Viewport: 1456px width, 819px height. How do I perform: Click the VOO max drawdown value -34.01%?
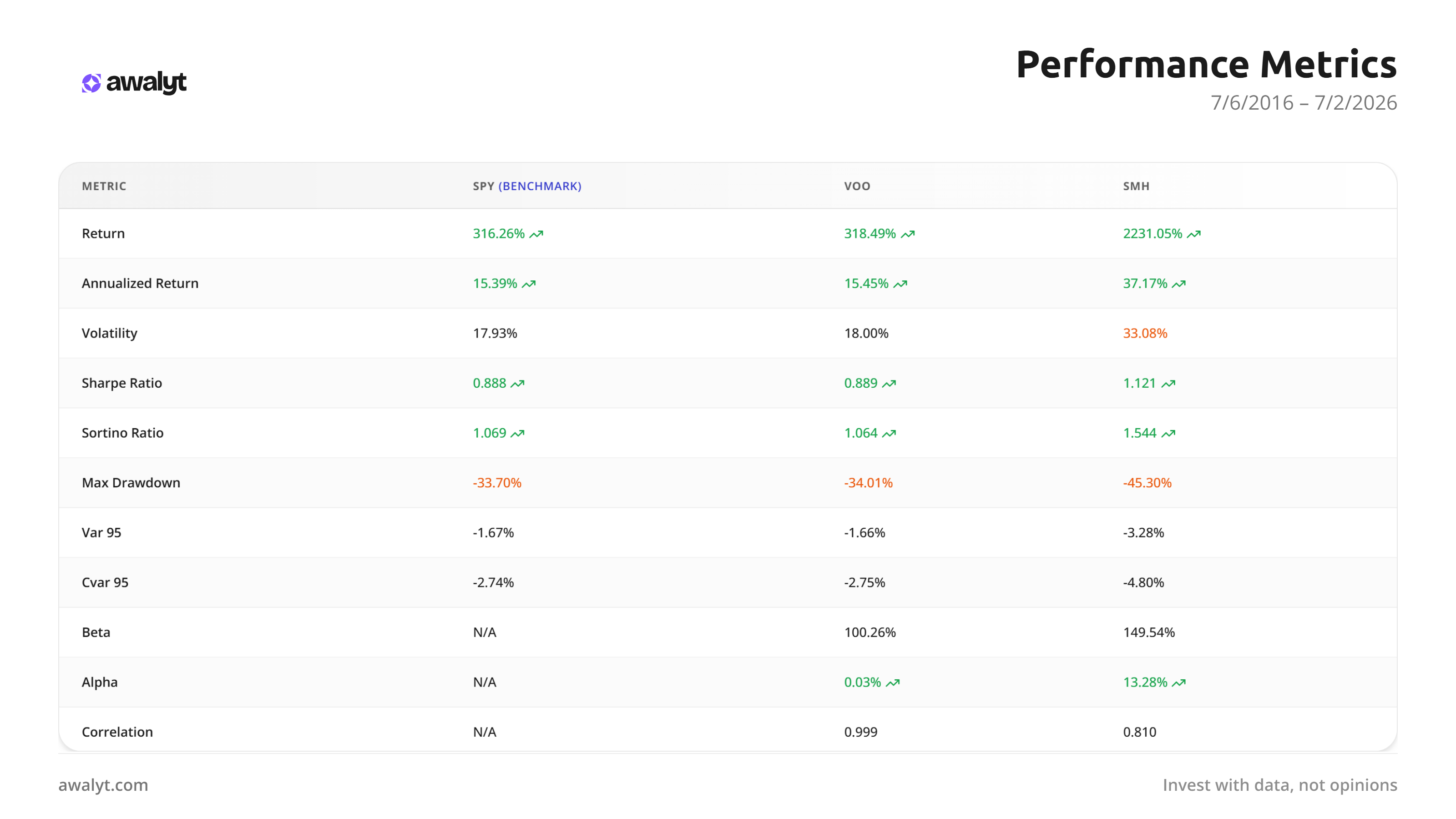(869, 483)
